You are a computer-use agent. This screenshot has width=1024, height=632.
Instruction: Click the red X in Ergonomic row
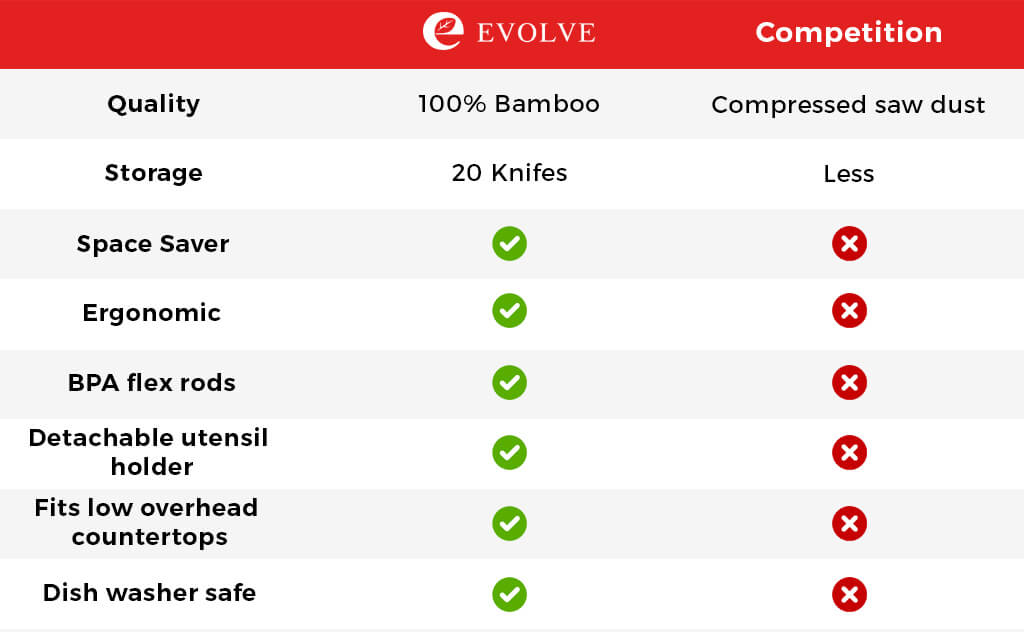pyautogui.click(x=849, y=311)
